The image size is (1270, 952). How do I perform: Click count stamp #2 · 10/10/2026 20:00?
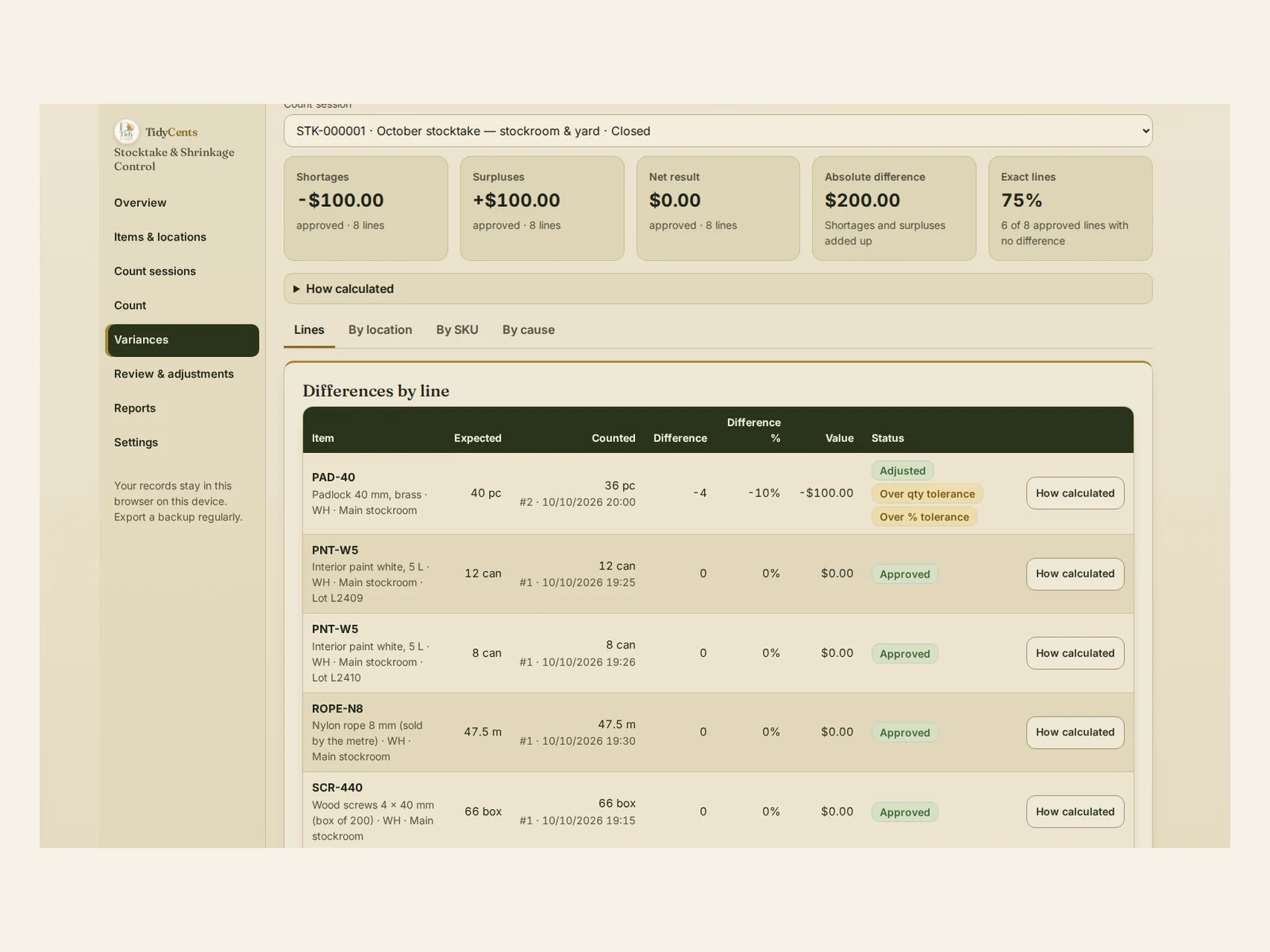point(578,502)
